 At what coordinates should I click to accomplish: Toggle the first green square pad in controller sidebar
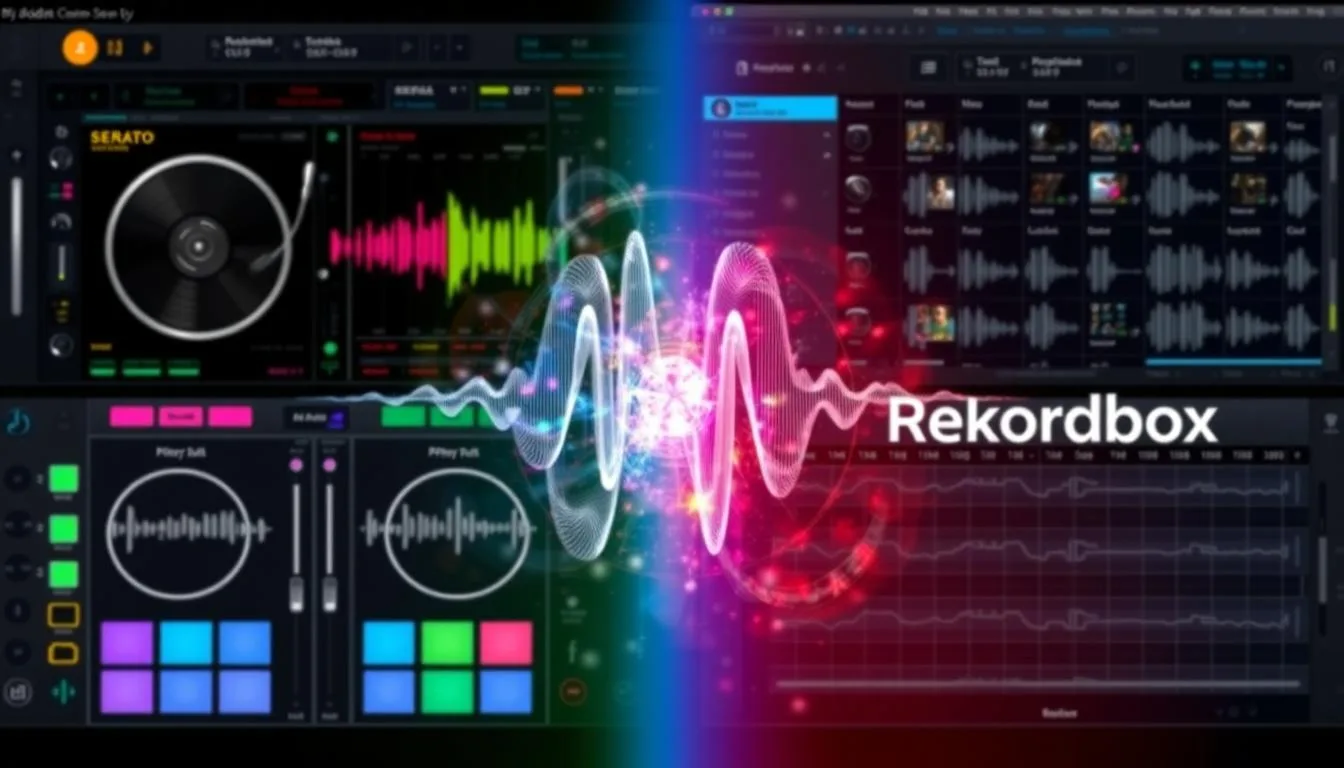tap(64, 479)
